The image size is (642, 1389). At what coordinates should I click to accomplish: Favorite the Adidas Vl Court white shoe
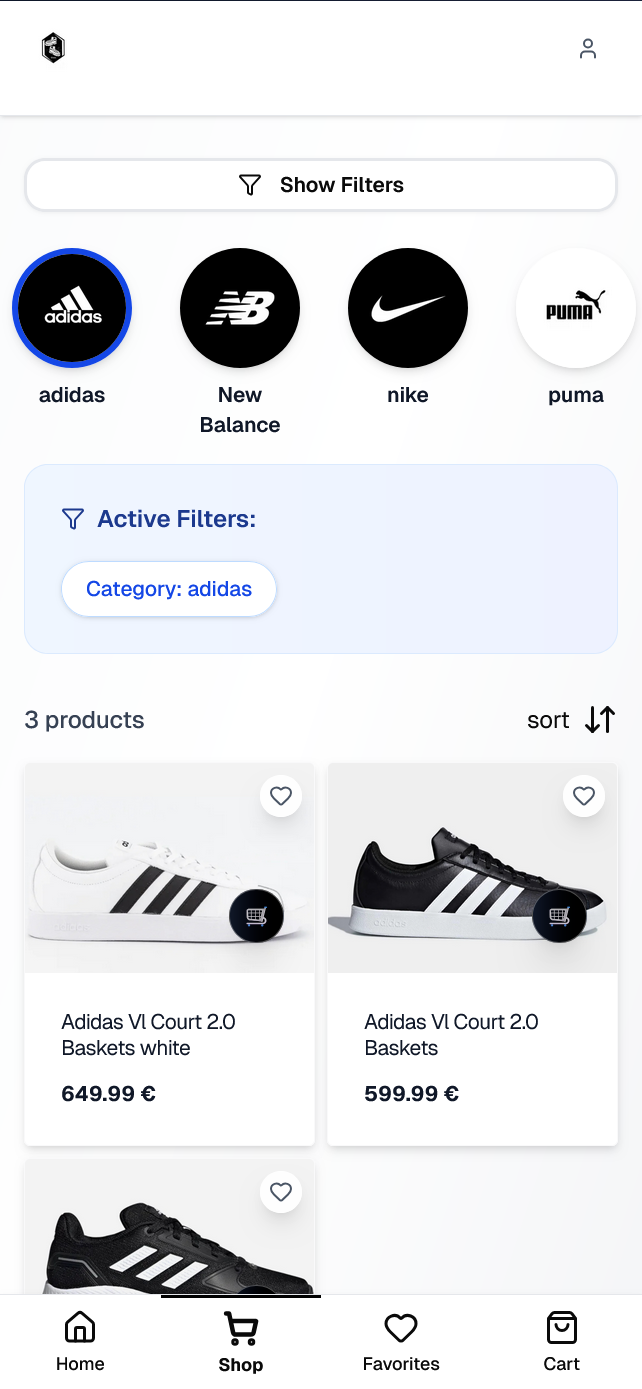[x=281, y=796]
